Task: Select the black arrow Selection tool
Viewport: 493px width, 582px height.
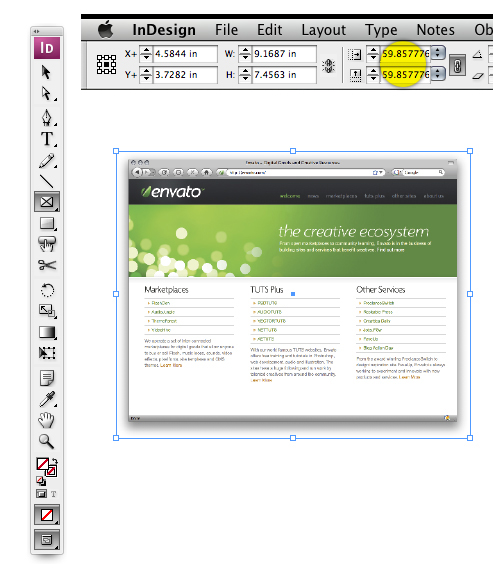Action: [x=46, y=72]
